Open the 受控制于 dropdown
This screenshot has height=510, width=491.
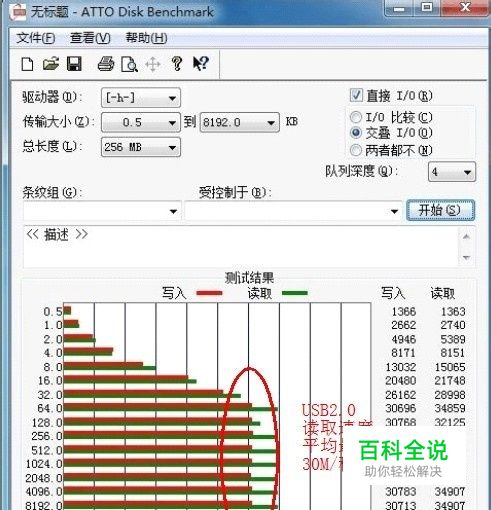[x=293, y=211]
